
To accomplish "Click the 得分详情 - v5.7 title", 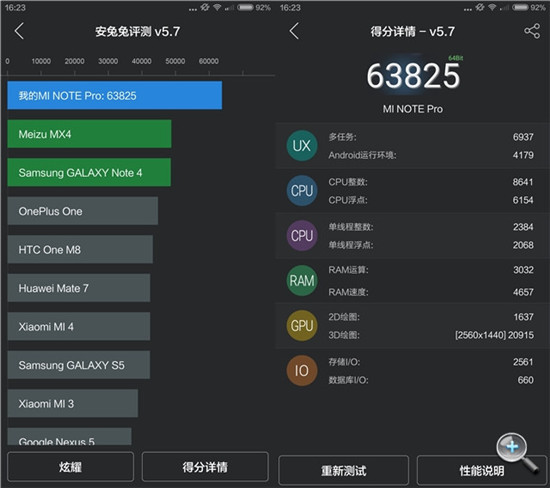I will pos(412,32).
